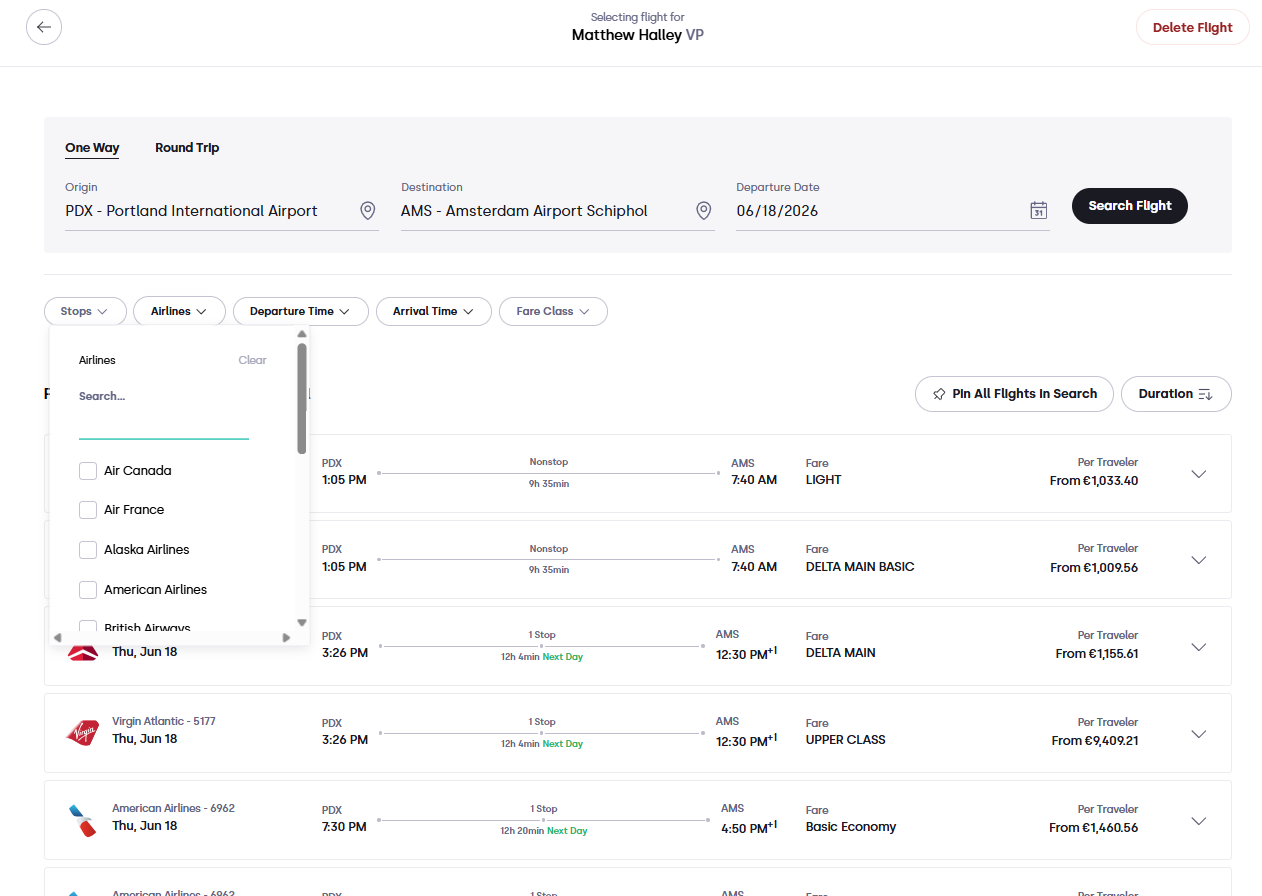Click the price From €1,033.40
Image resolution: width=1262 pixels, height=896 pixels.
click(x=1094, y=481)
